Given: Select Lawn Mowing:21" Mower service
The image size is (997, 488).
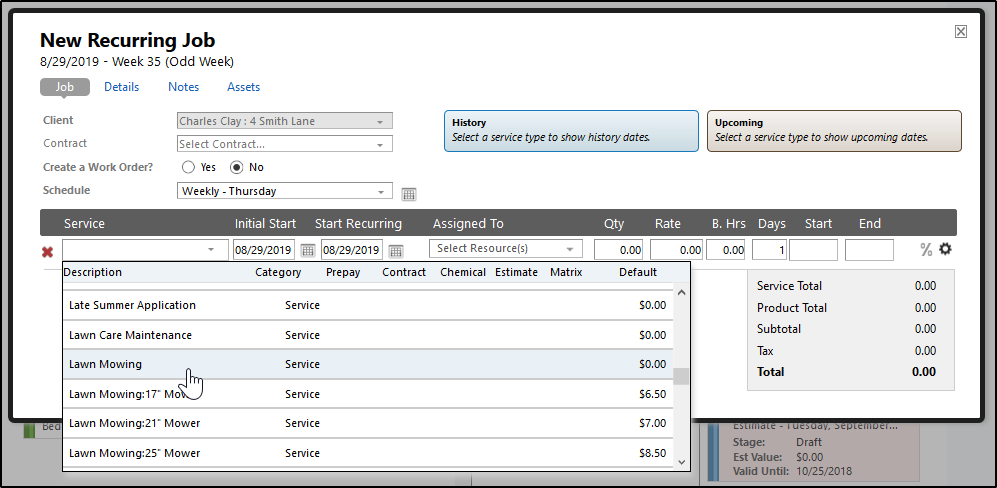Looking at the screenshot, I should [368, 423].
